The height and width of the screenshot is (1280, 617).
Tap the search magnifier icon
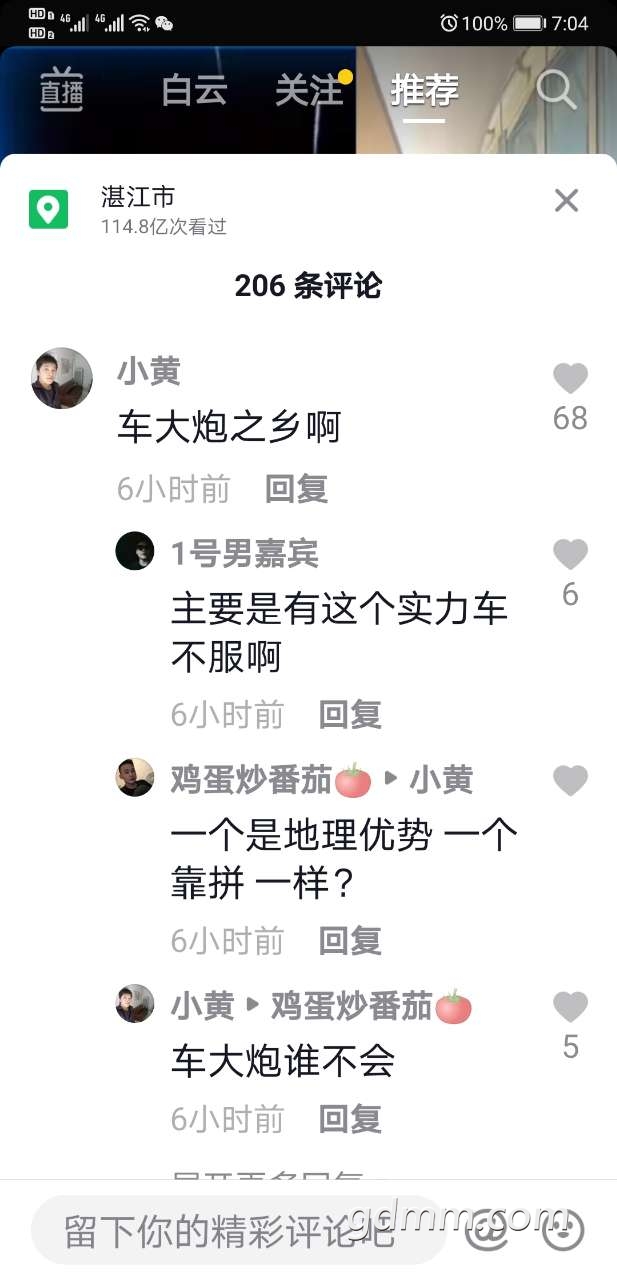pyautogui.click(x=557, y=90)
